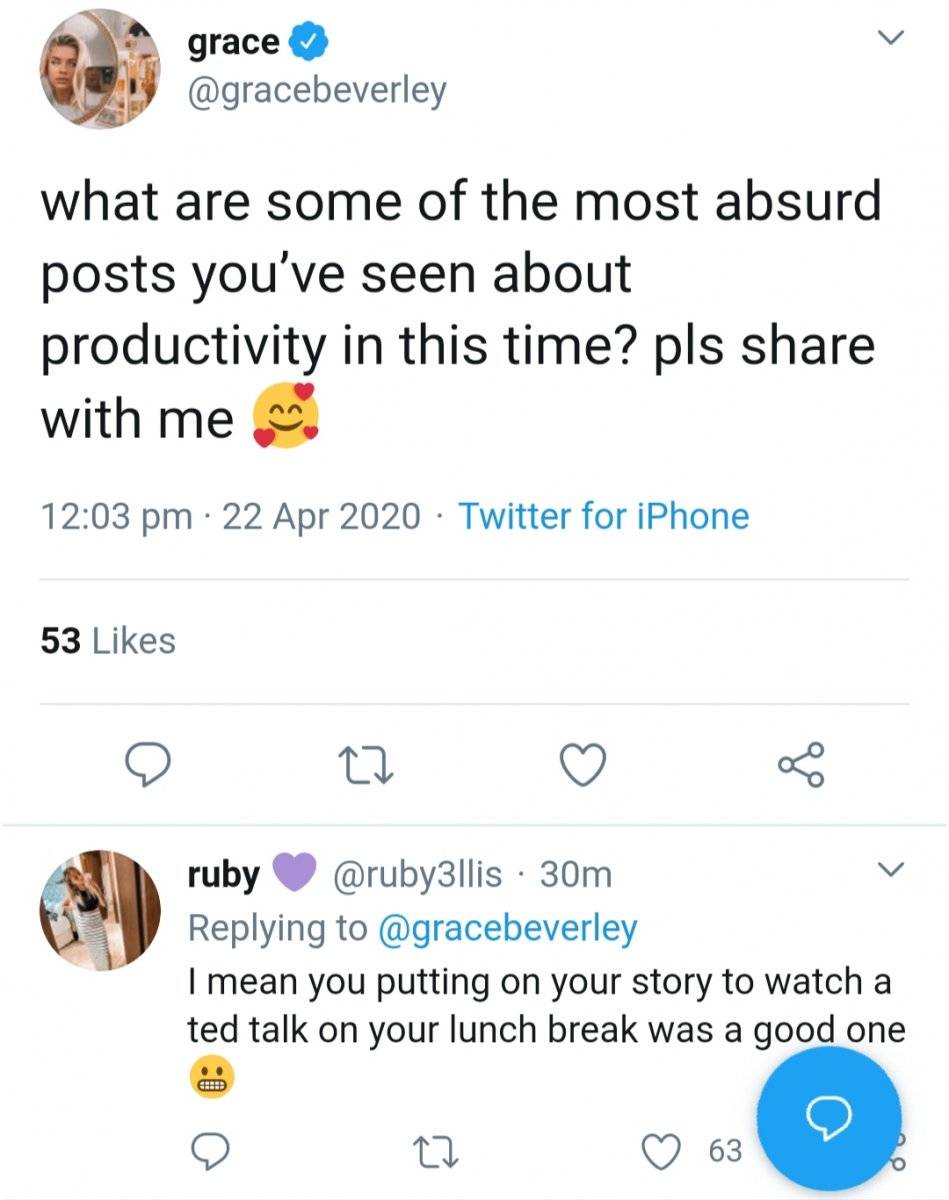Reply to ruby's comment
The width and height of the screenshot is (949, 1200).
pyautogui.click(x=210, y=1151)
